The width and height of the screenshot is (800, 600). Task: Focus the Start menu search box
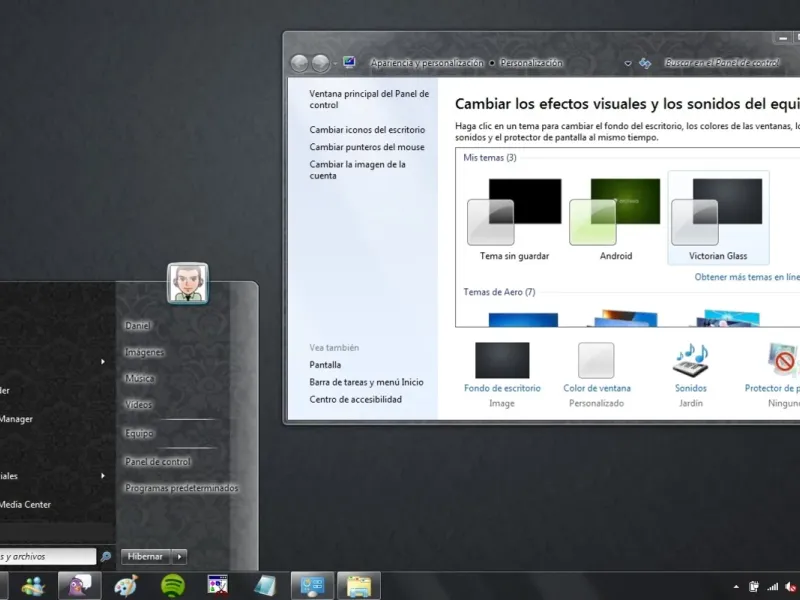[x=47, y=557]
